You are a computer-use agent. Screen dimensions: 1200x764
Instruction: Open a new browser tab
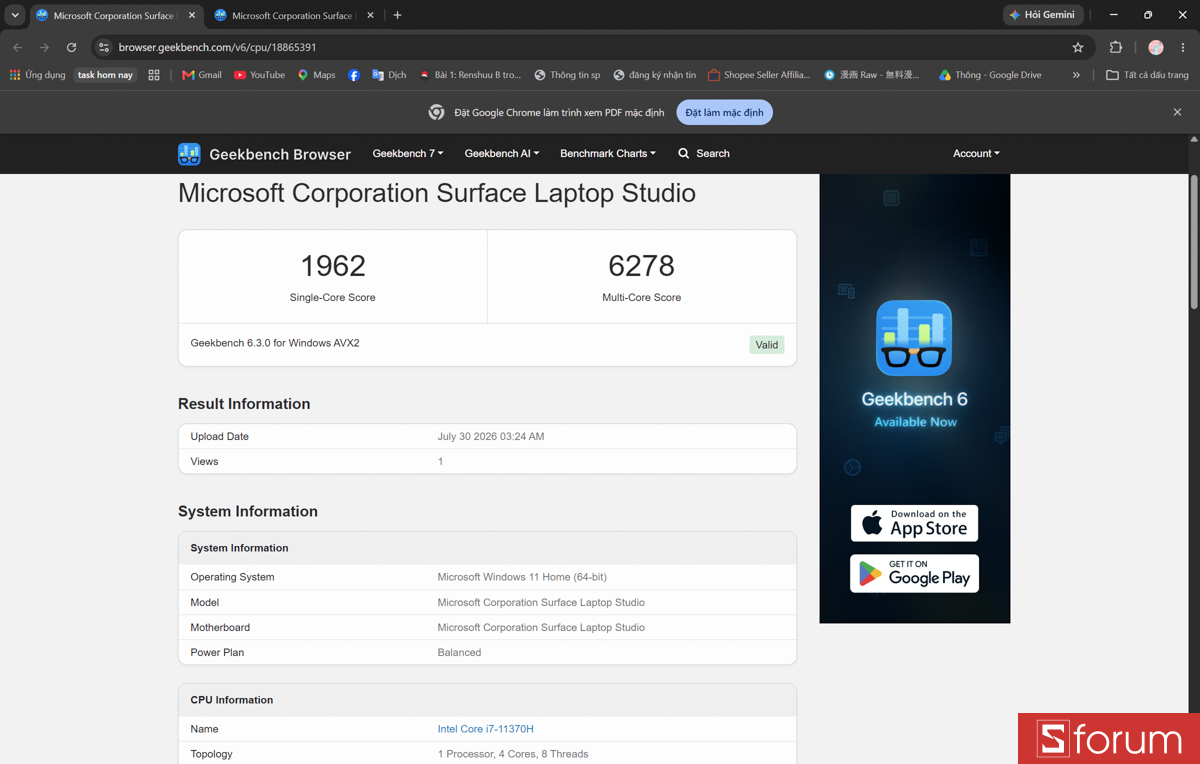click(x=398, y=15)
